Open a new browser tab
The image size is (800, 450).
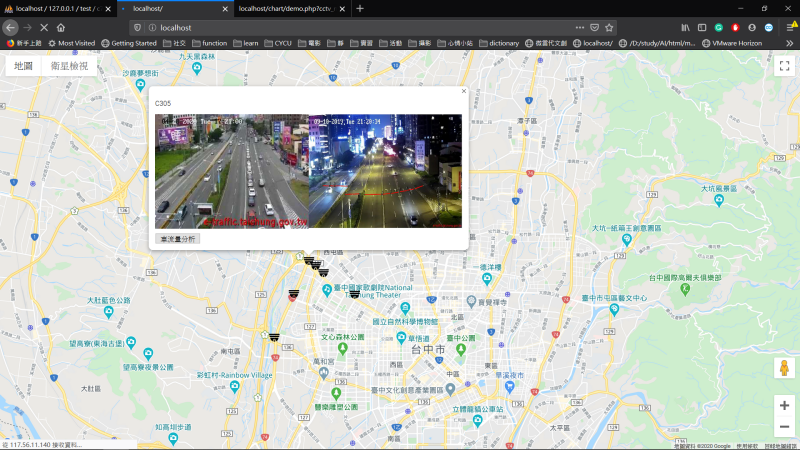coord(360,9)
